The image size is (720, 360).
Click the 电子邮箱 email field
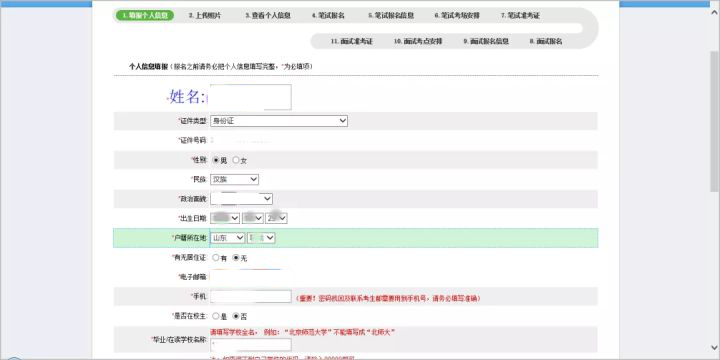click(250, 276)
